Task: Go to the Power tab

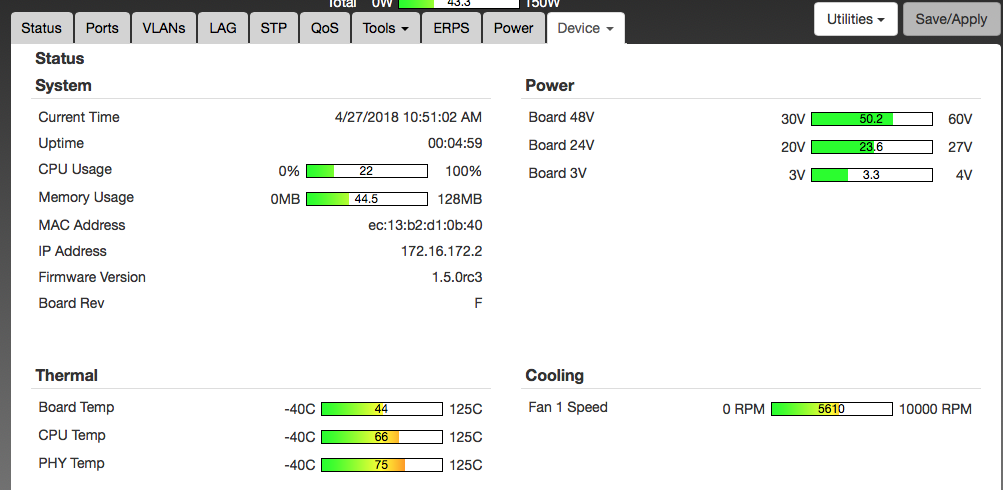Action: click(514, 28)
